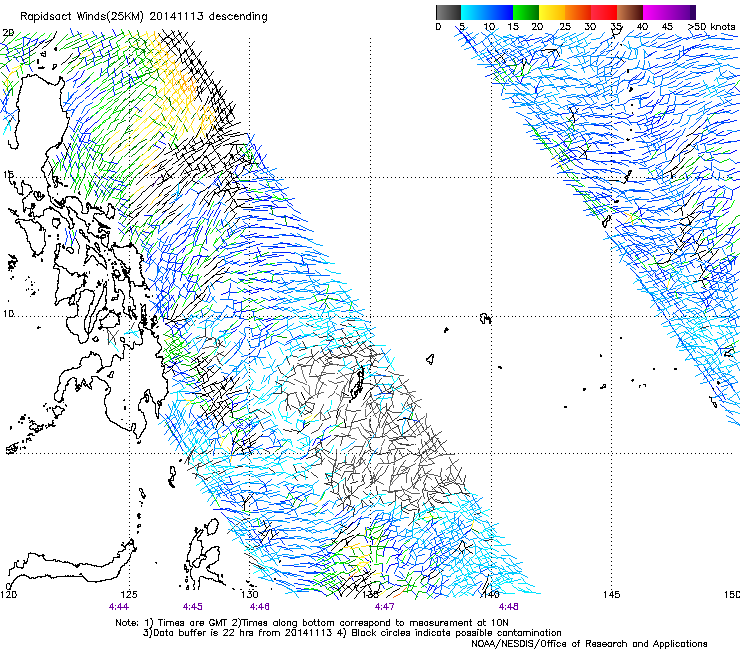Click the '145' longitude axis label
740x650 pixels.
coord(612,594)
